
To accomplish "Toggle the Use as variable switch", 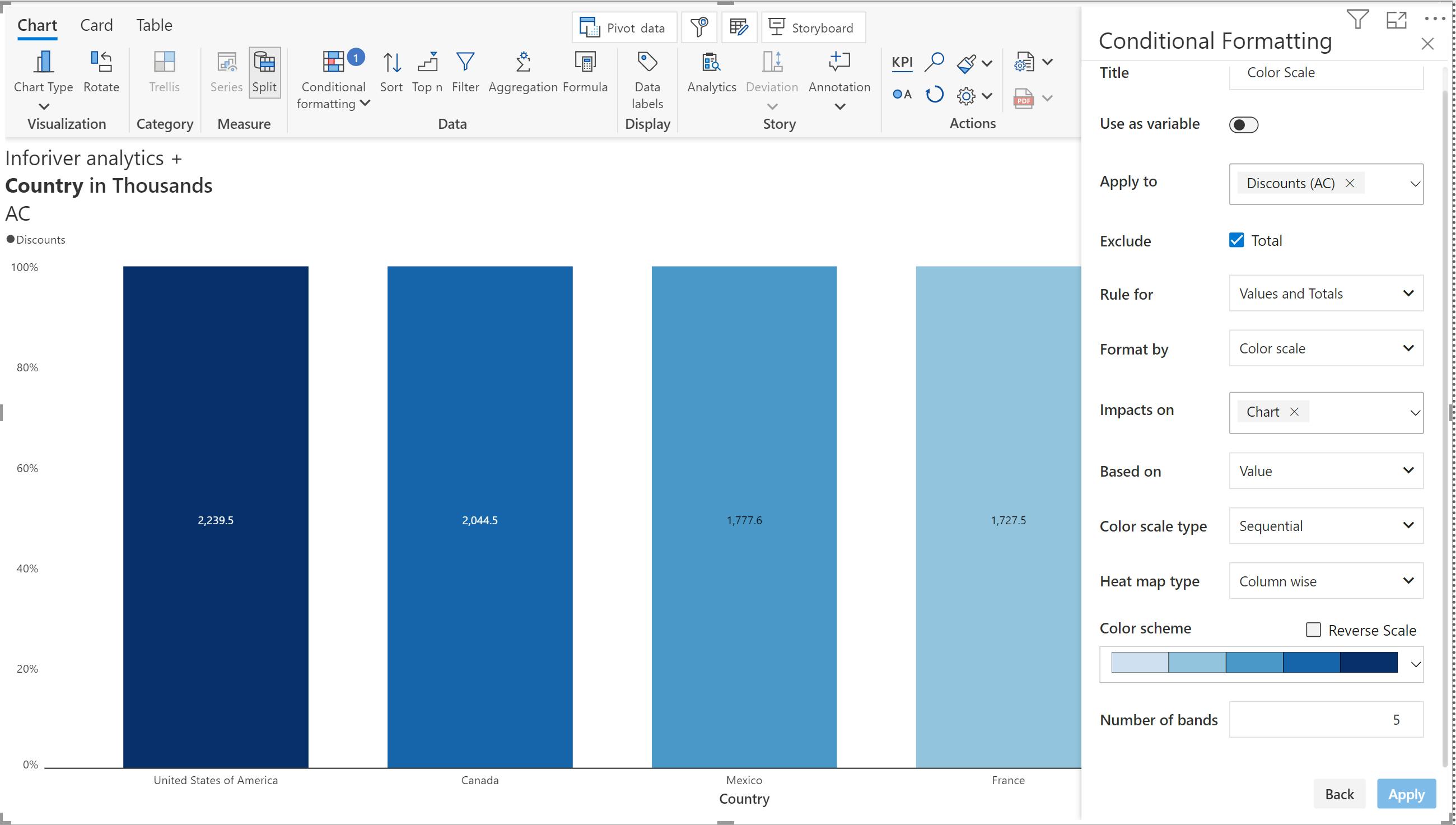I will point(1243,125).
